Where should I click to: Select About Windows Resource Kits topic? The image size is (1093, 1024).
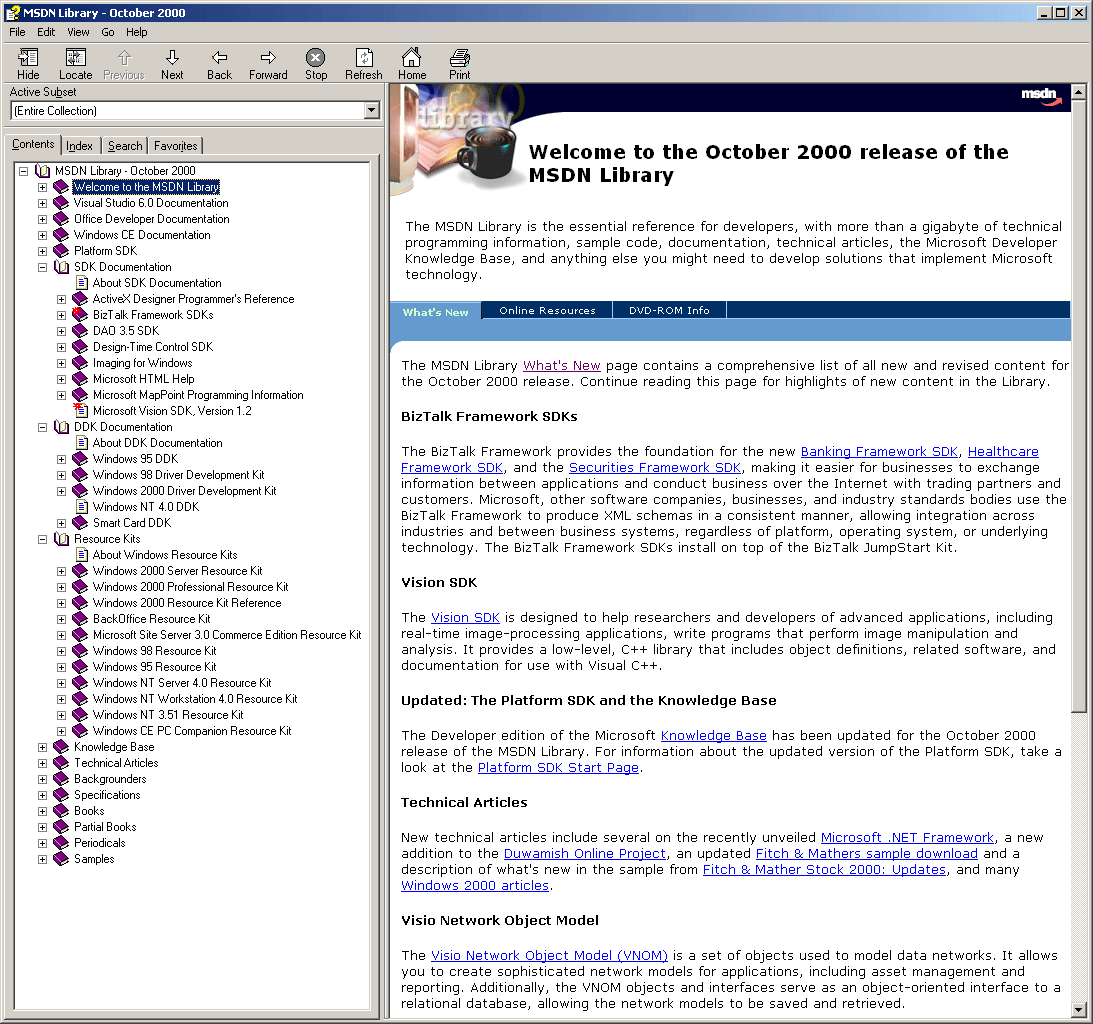click(x=165, y=555)
